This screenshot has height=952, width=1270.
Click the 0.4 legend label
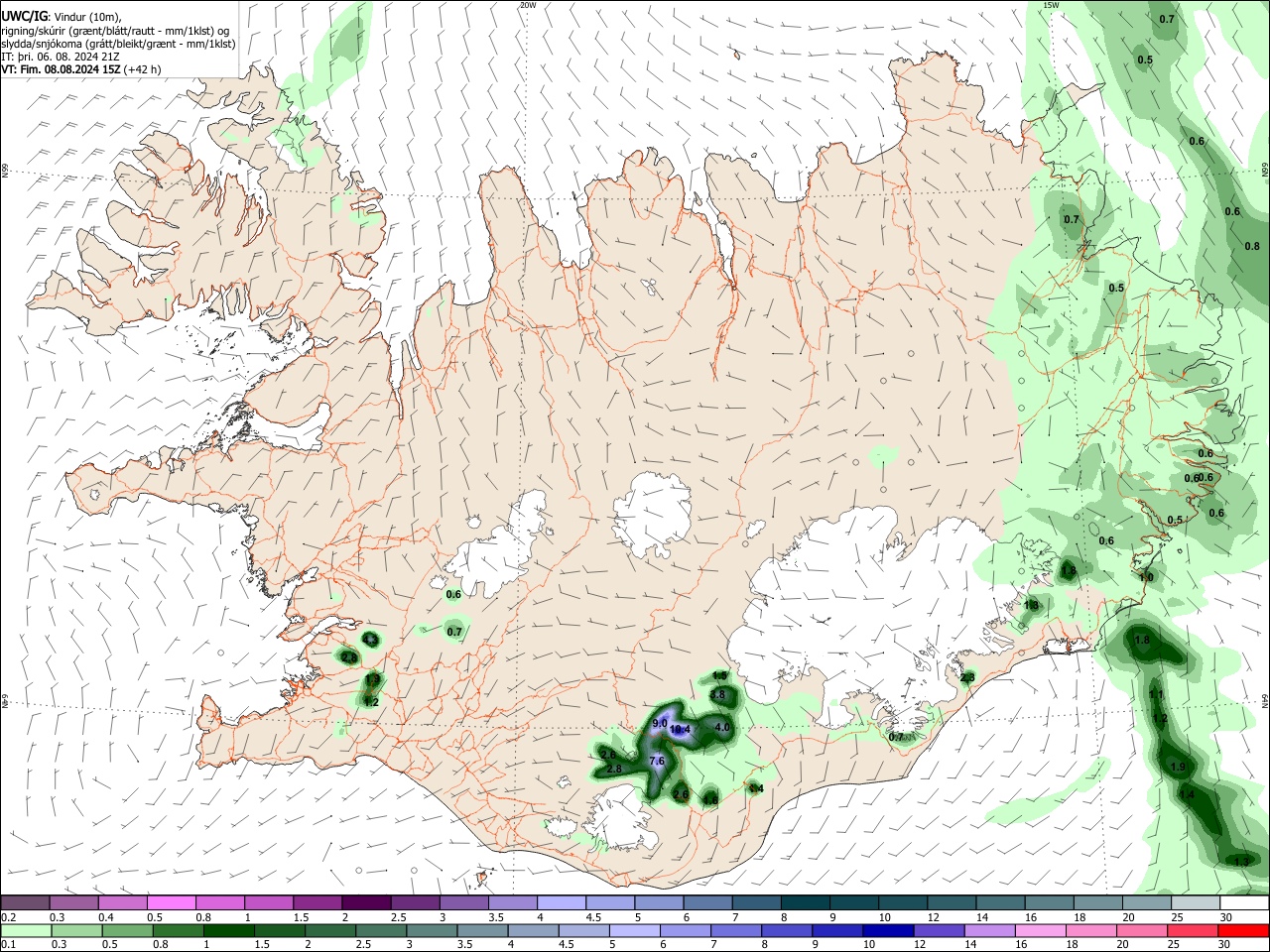tap(106, 917)
